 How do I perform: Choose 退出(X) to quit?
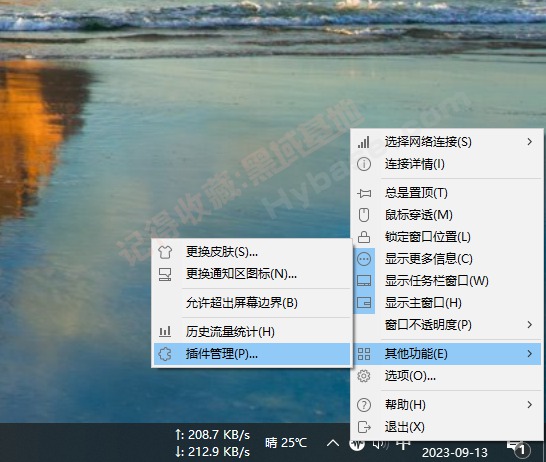tap(447, 427)
